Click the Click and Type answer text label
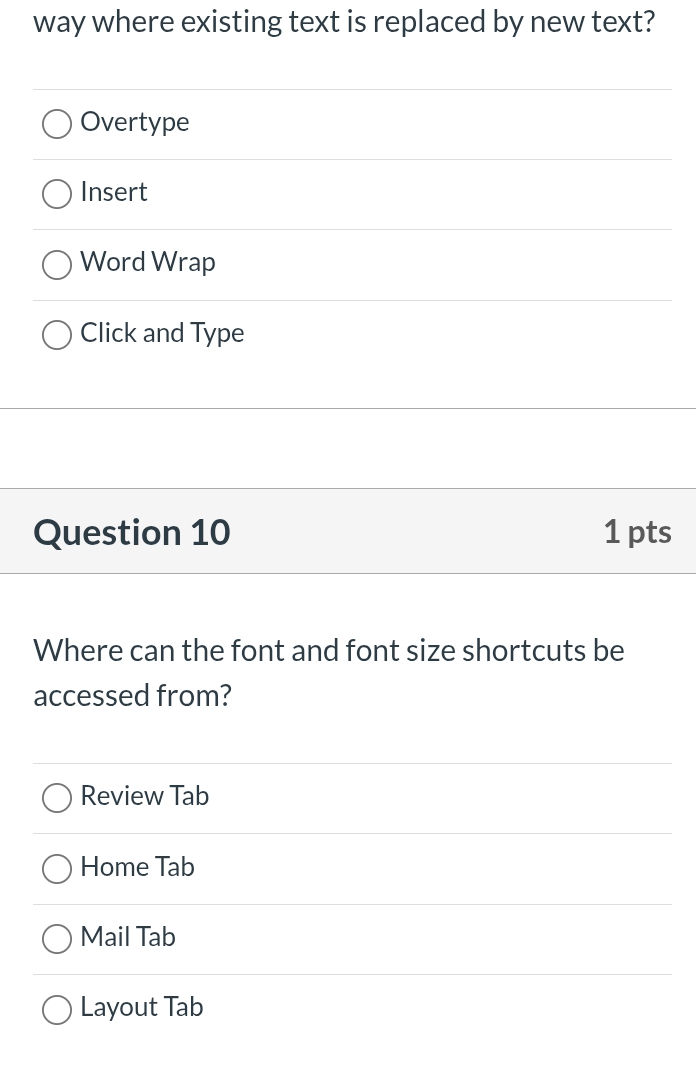 [162, 333]
